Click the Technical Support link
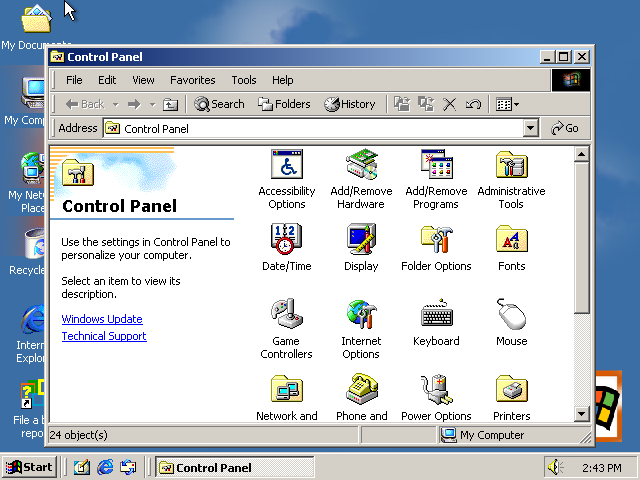The image size is (640, 480). click(x=104, y=336)
